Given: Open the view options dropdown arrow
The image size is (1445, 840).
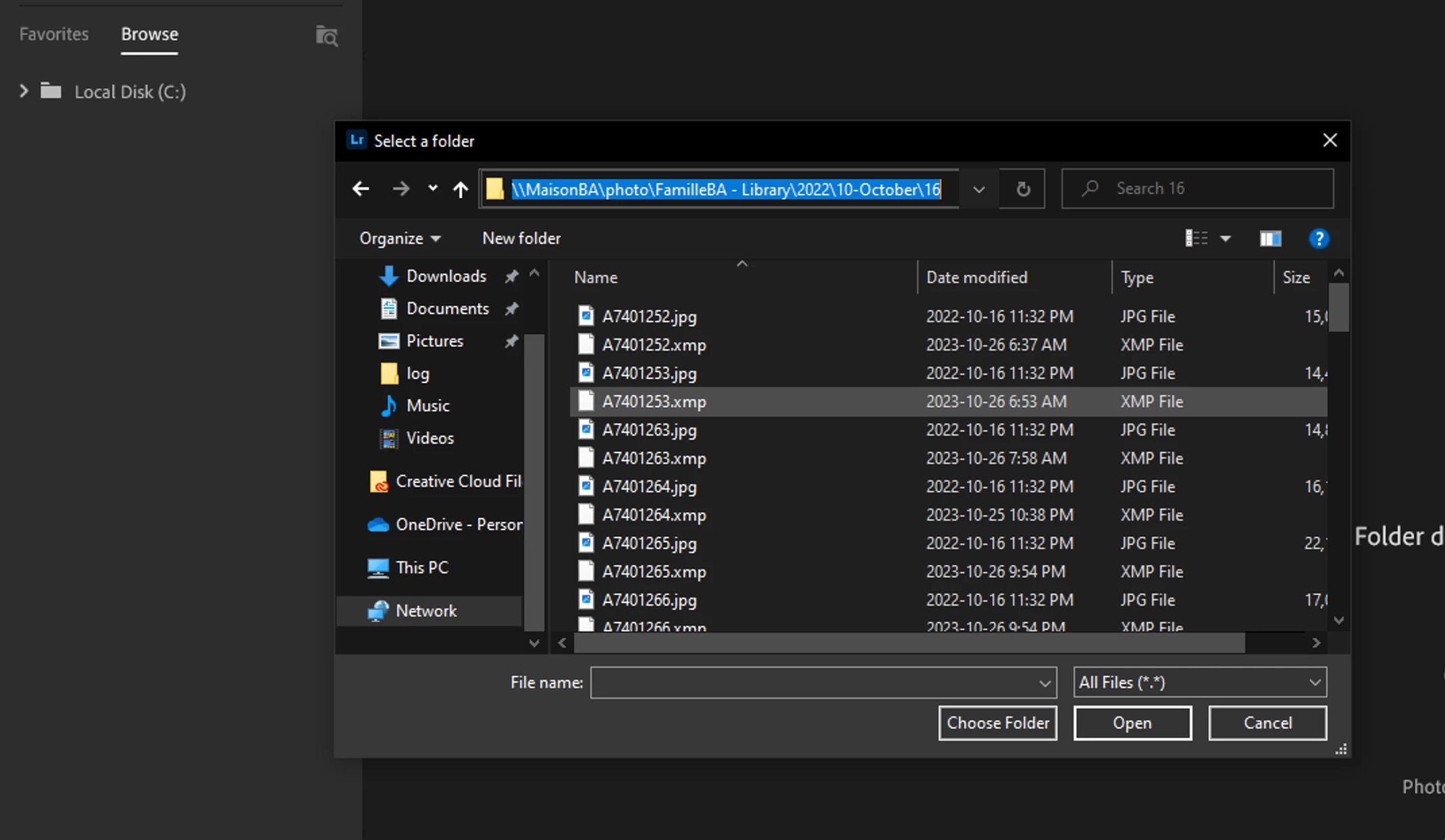Looking at the screenshot, I should pos(1226,238).
